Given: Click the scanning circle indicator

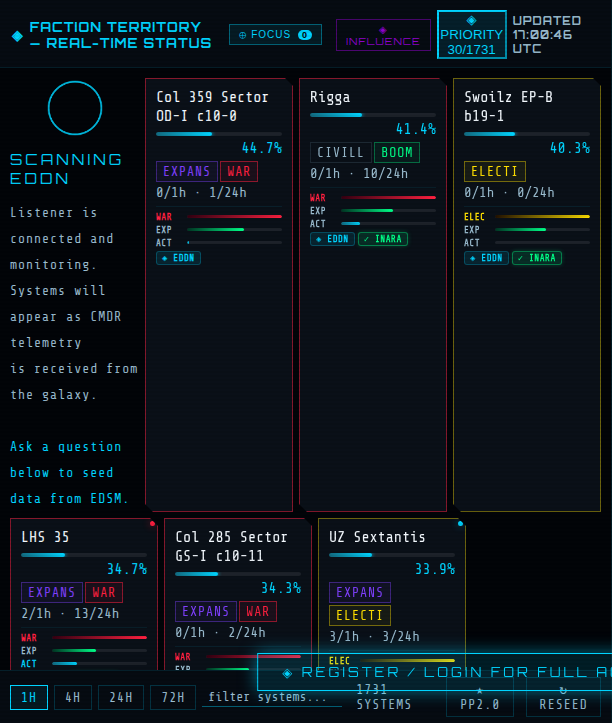Looking at the screenshot, I should [75, 108].
